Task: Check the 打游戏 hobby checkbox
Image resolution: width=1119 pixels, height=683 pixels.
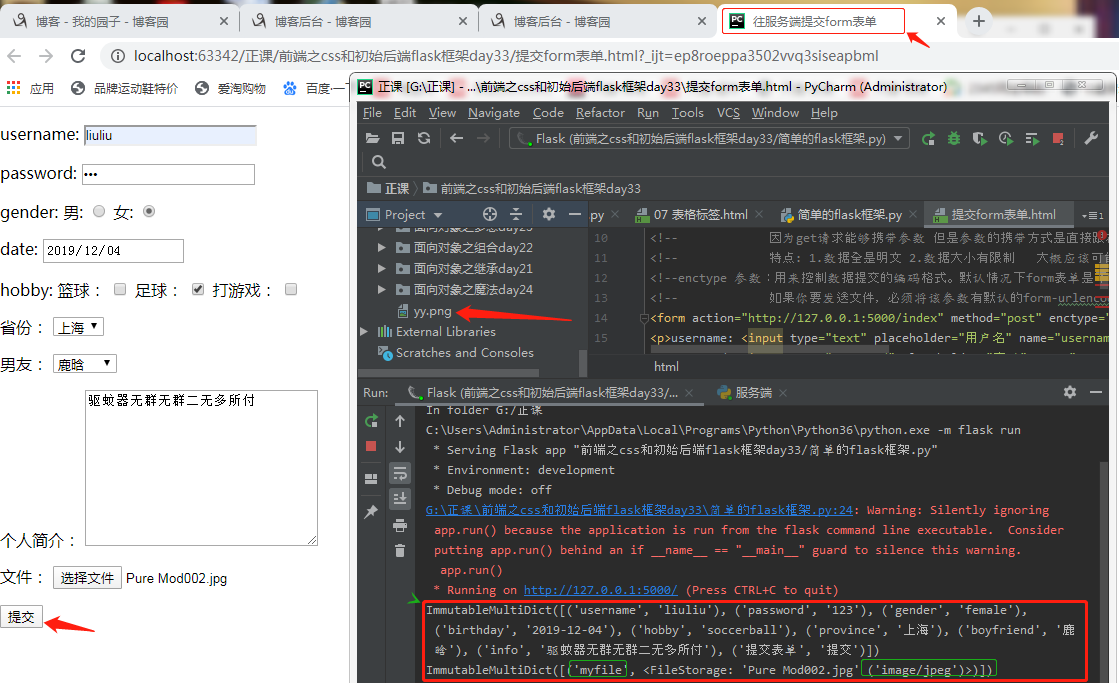Action: click(290, 289)
